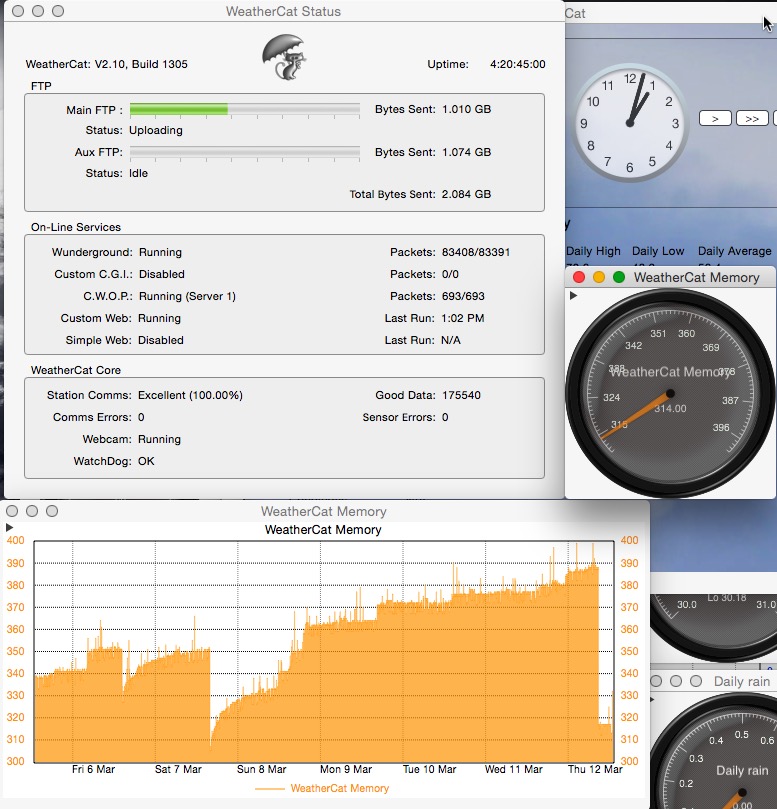Click Webcam status Running

[159, 439]
